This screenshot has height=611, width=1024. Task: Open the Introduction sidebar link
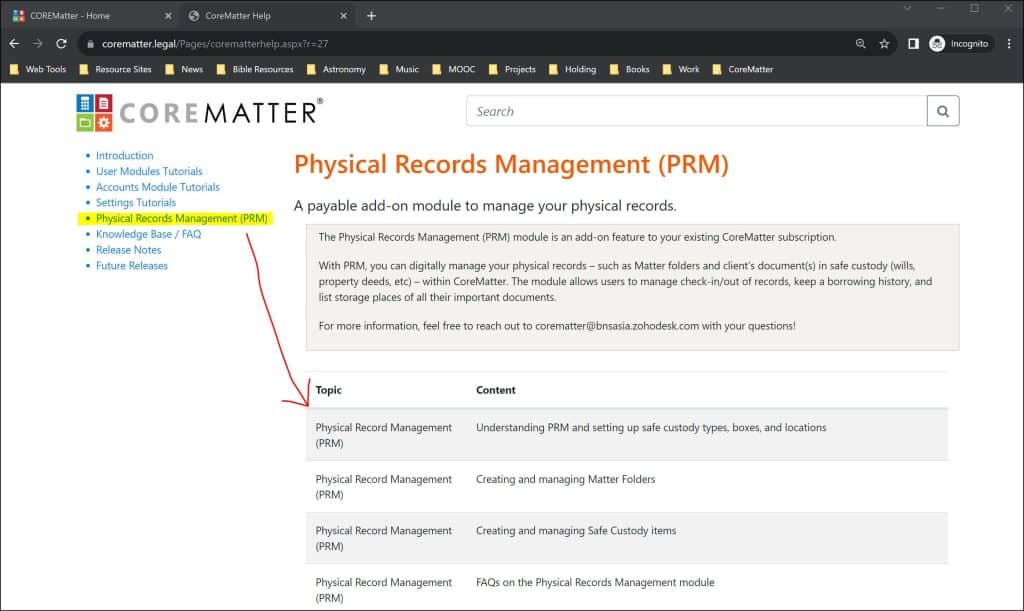[x=124, y=155]
